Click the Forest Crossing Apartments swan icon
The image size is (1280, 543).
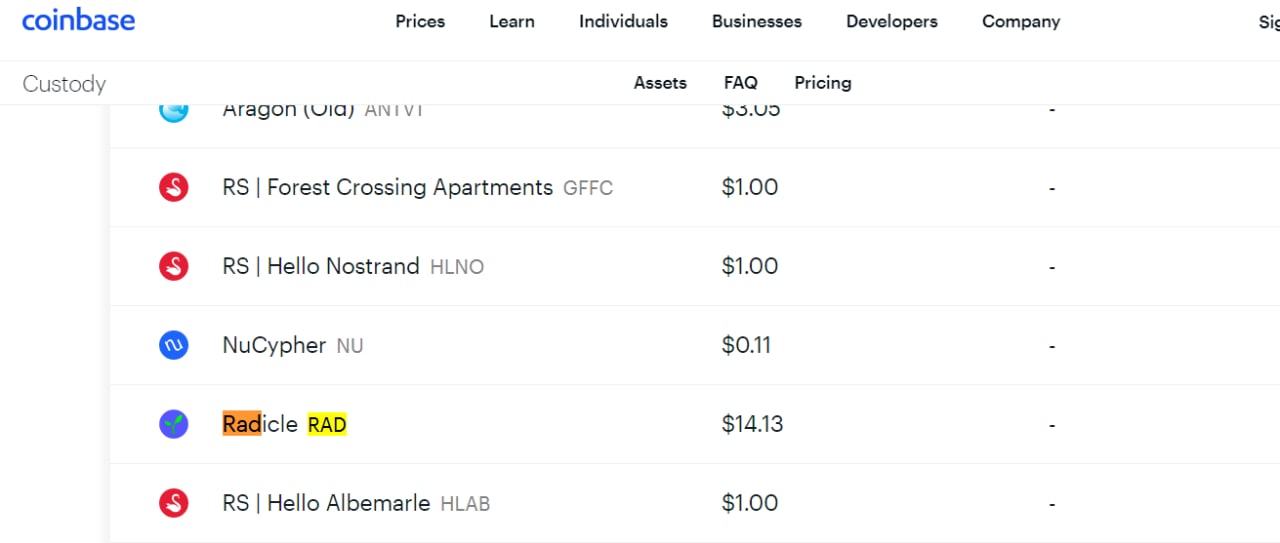(x=174, y=187)
